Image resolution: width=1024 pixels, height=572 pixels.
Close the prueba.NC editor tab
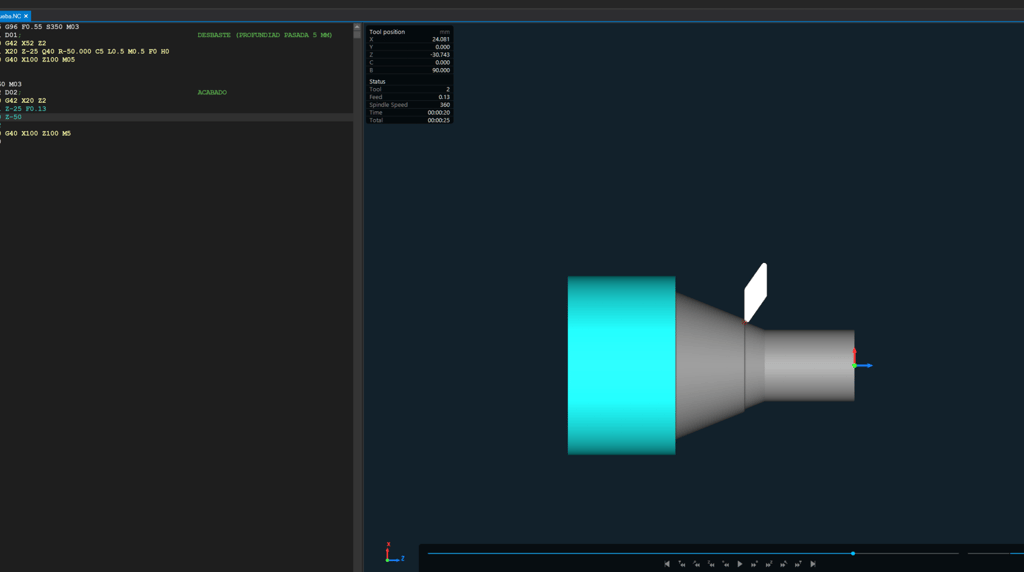click(x=26, y=16)
